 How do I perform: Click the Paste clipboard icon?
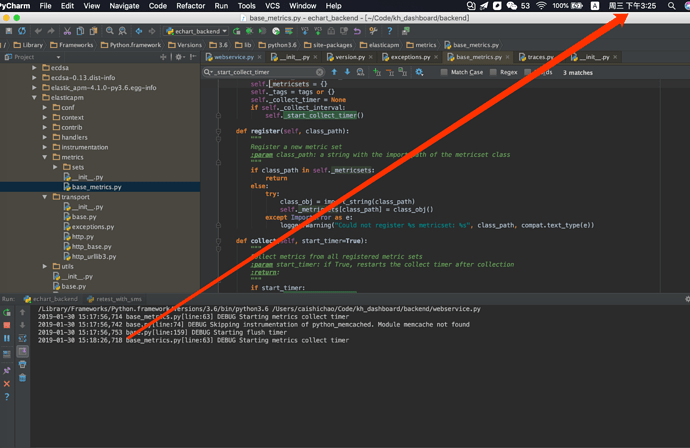pos(93,31)
